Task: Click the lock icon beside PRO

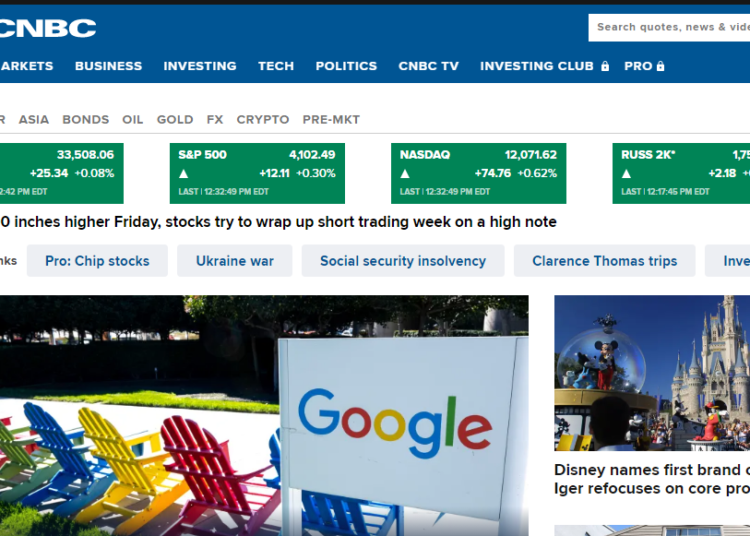Action: (661, 66)
